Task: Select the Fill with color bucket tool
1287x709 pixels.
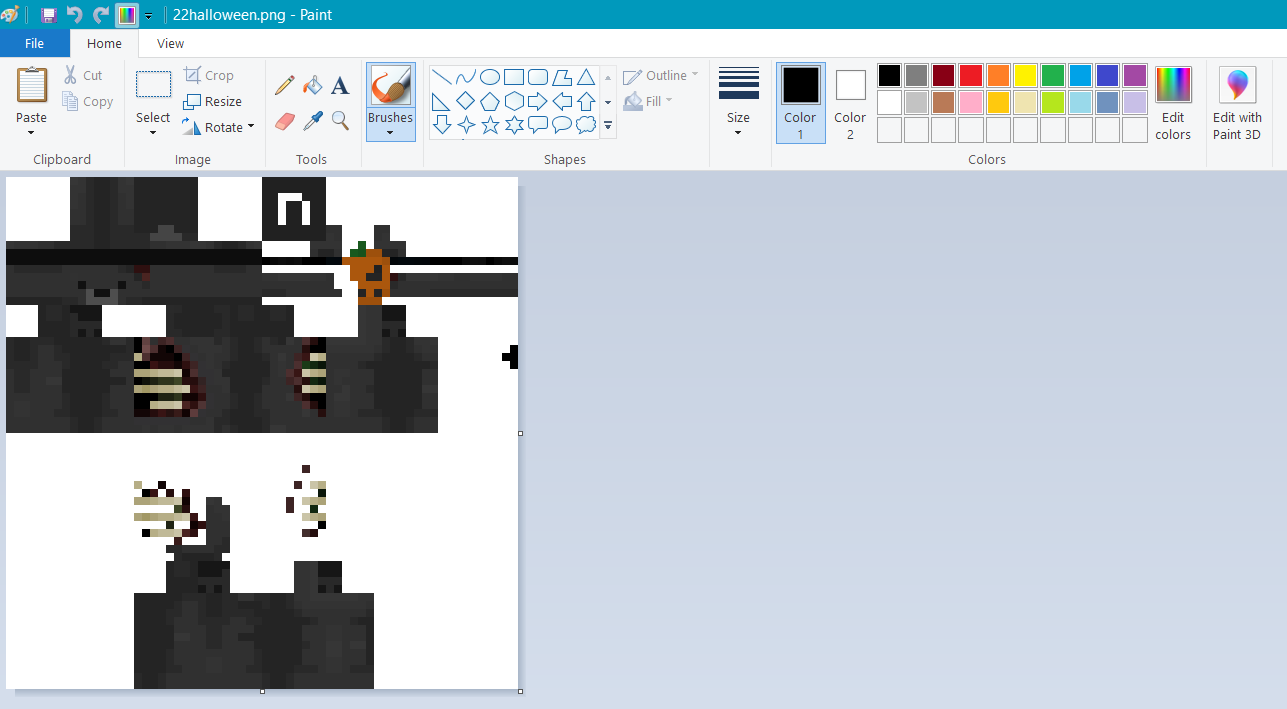Action: click(313, 86)
